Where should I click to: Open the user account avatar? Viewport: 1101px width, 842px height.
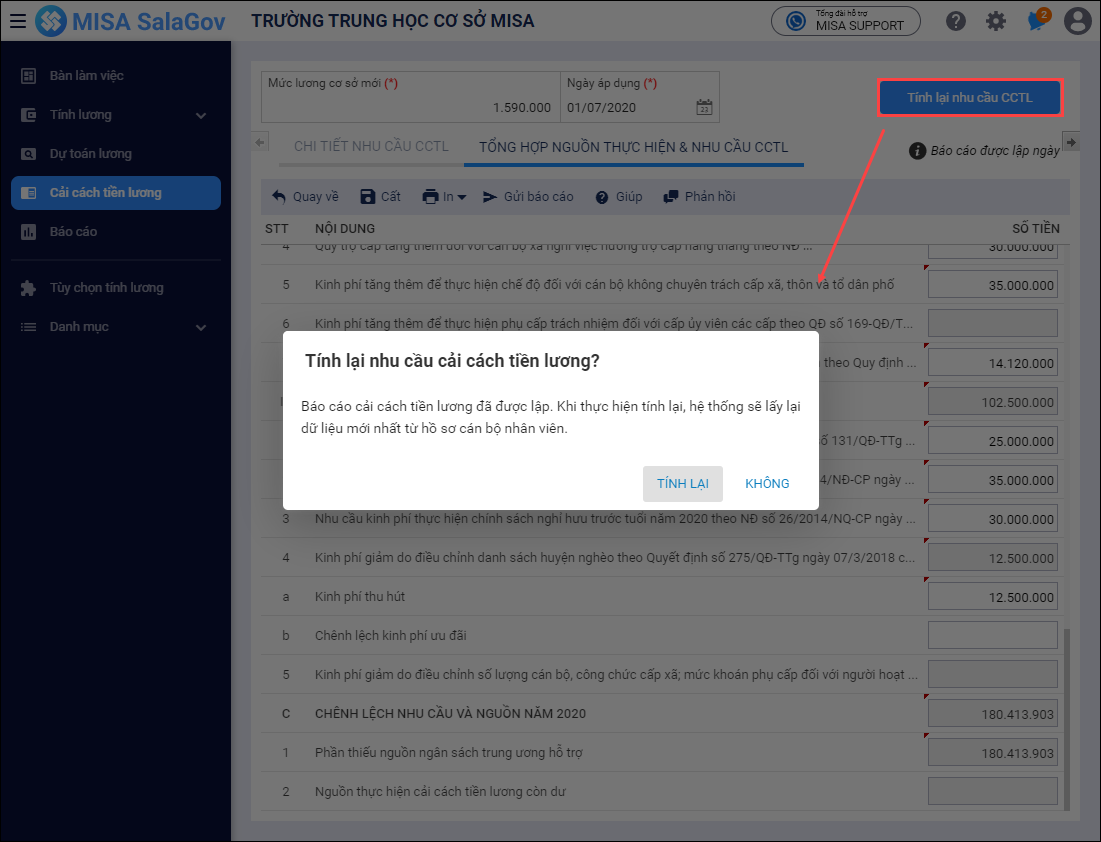(1077, 21)
